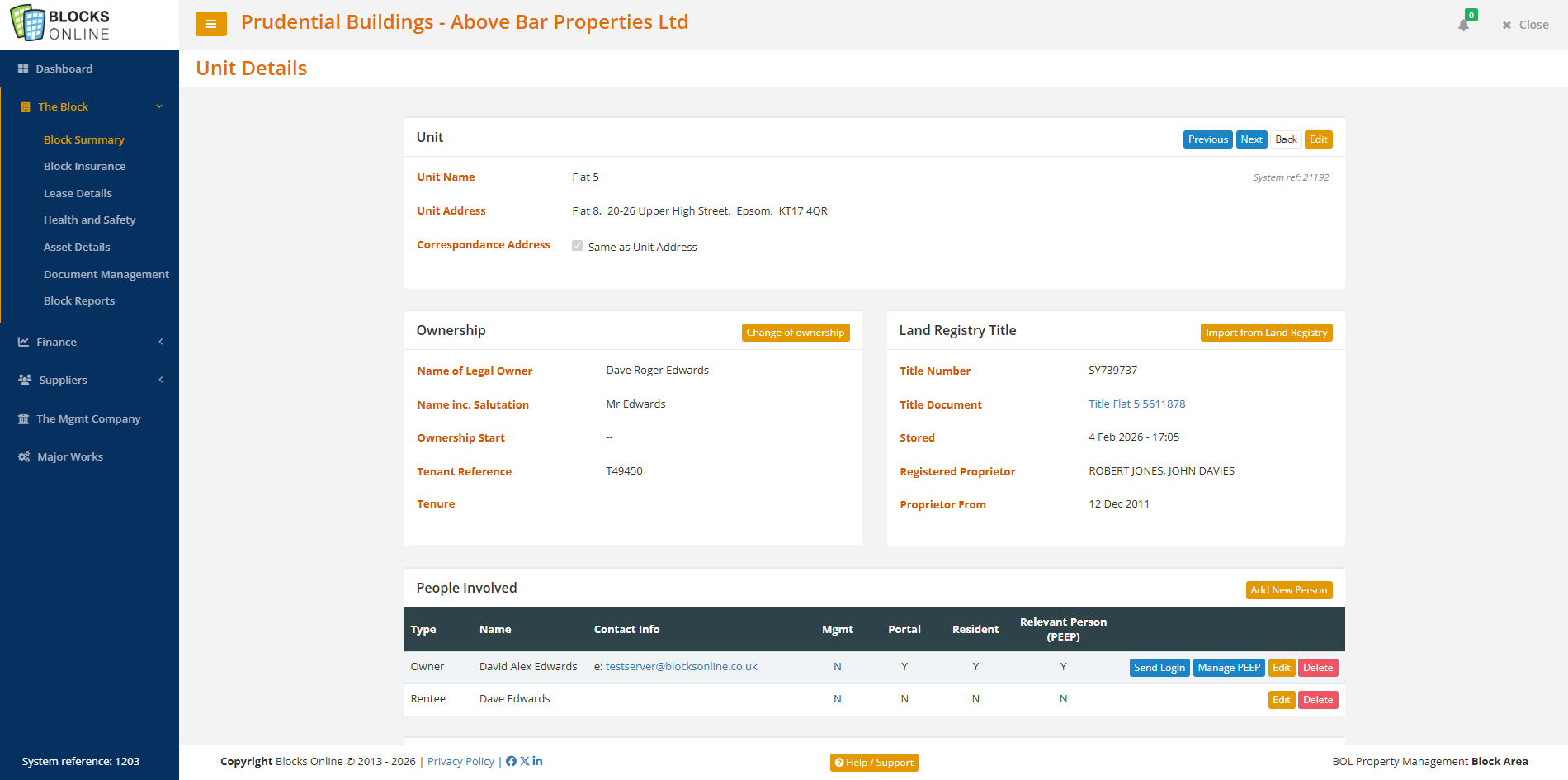This screenshot has width=1568, height=780.
Task: Delete the Rentee Dave Edwards row
Action: click(1317, 700)
